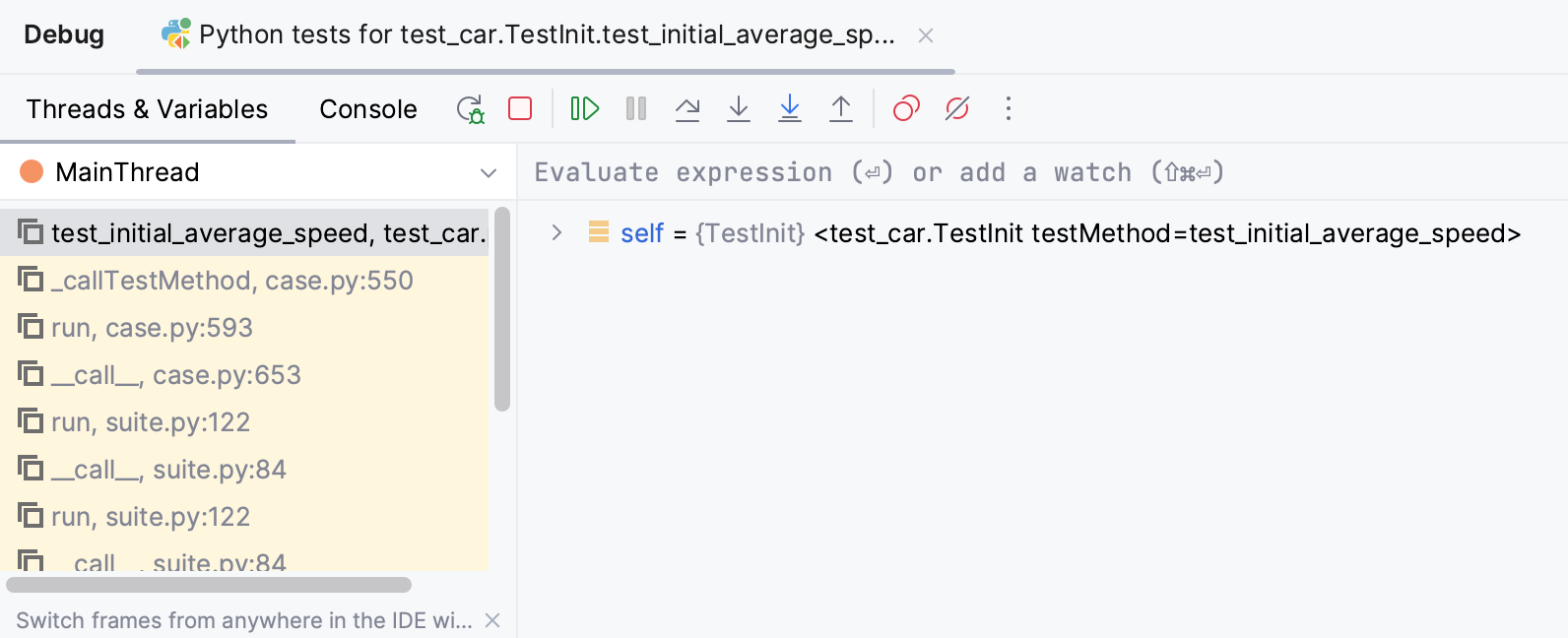This screenshot has height=638, width=1568.
Task: Dismiss the frame switching tip
Action: point(492,620)
